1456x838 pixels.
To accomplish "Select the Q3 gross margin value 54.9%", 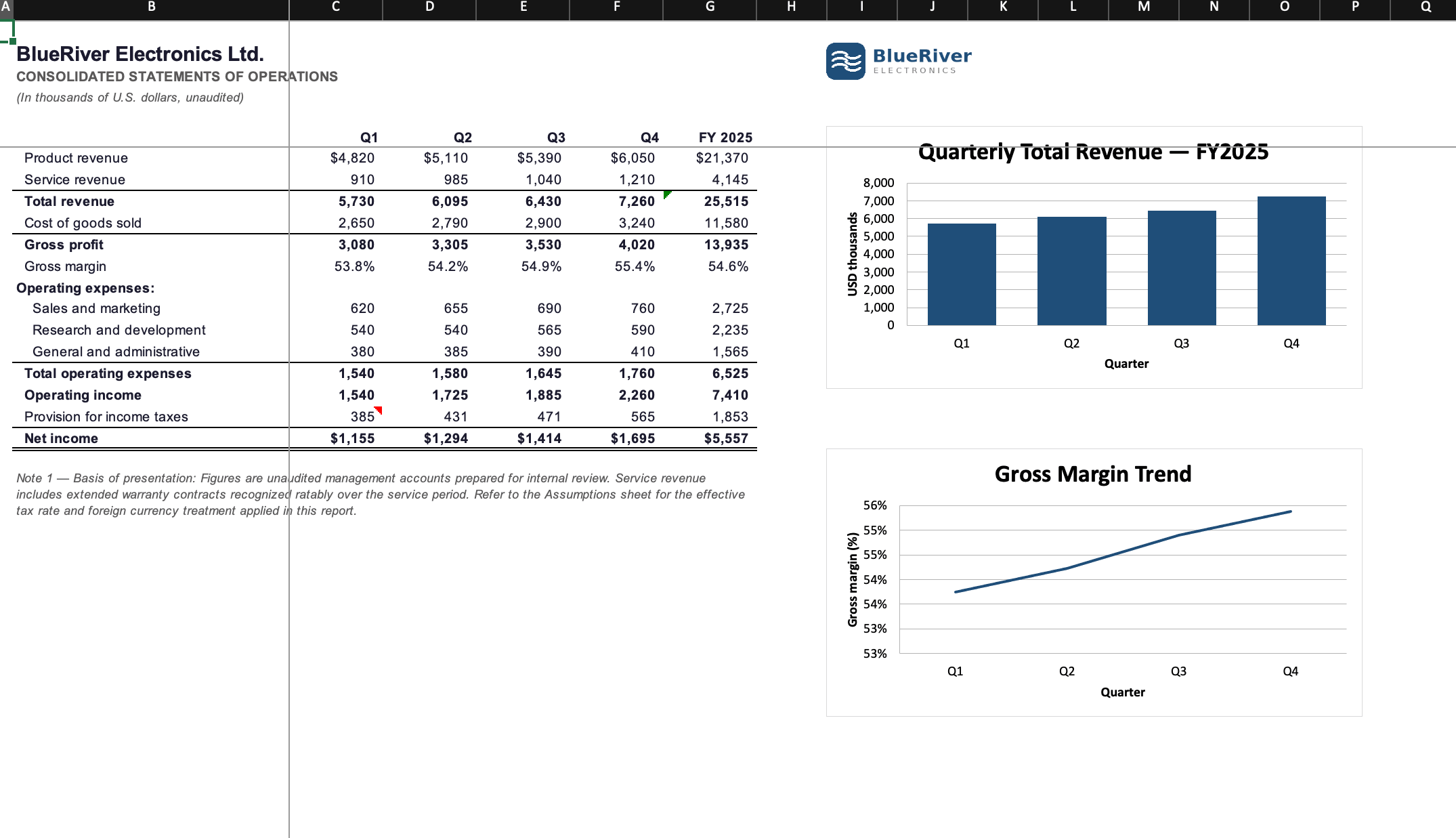I will [x=541, y=266].
